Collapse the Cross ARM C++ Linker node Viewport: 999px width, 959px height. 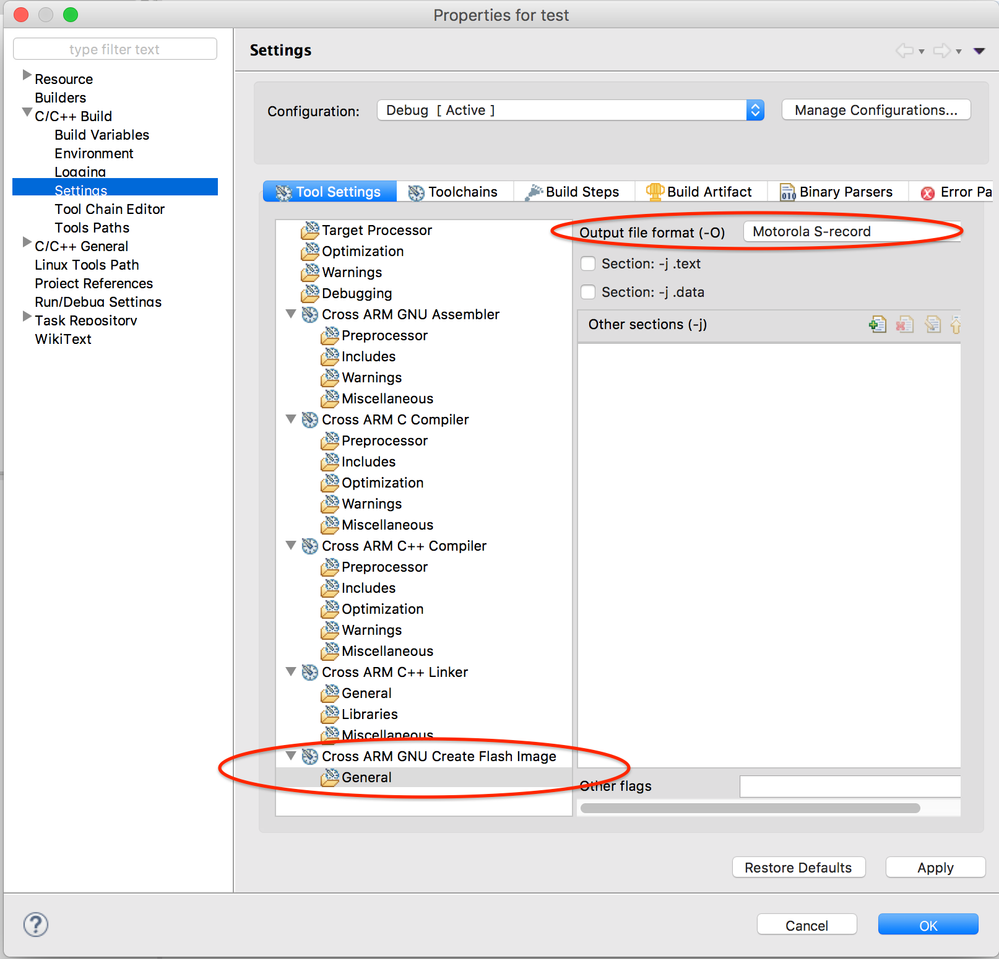(291, 671)
